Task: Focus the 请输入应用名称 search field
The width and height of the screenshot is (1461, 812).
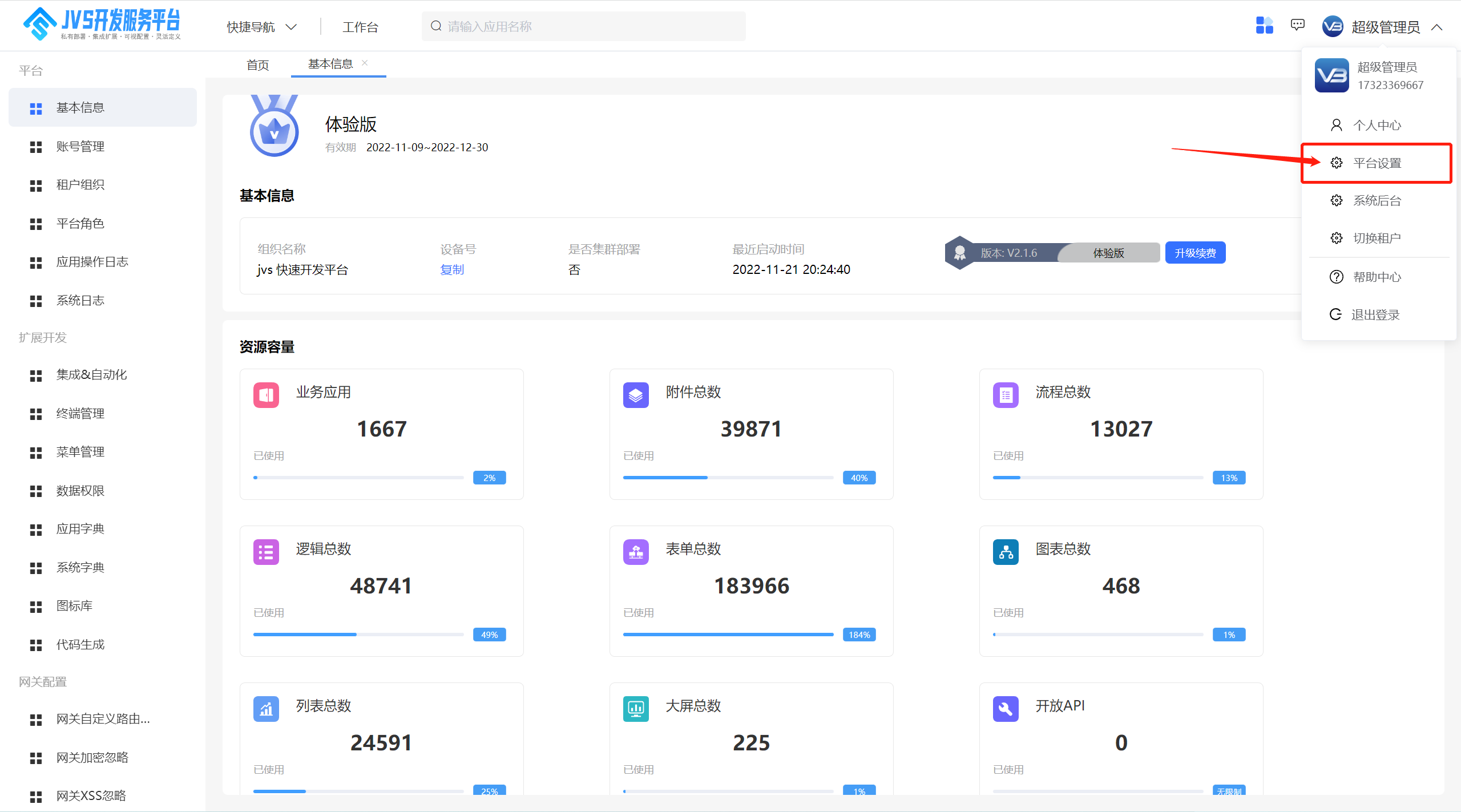Action: (583, 26)
